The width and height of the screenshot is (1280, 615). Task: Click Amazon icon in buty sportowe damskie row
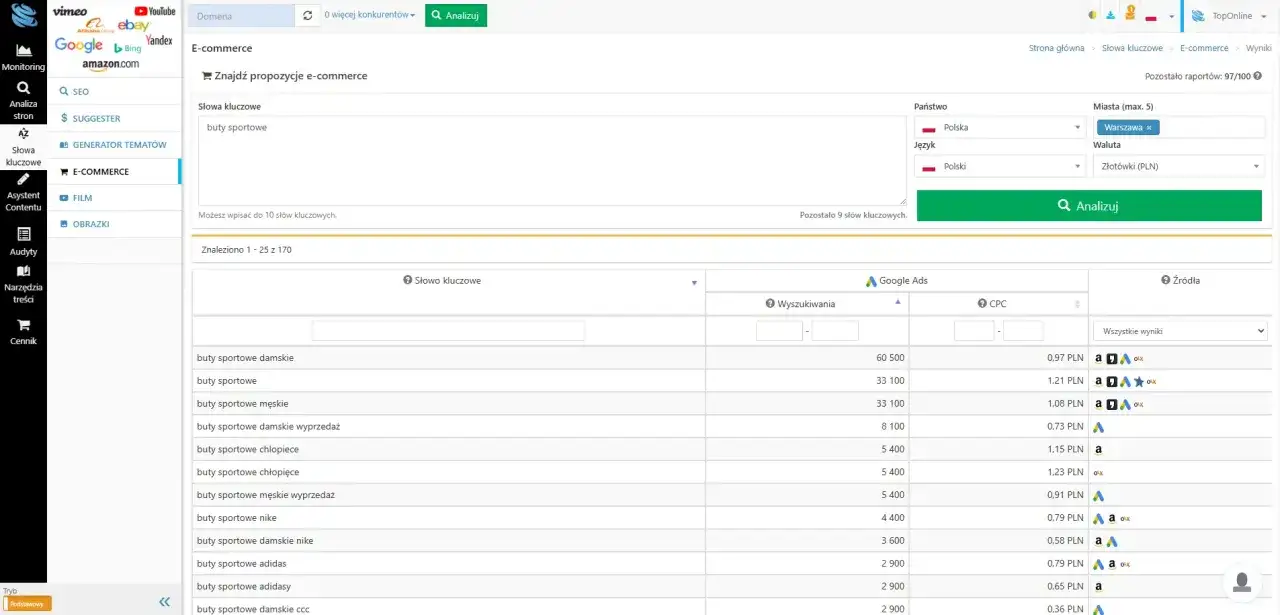(1098, 358)
